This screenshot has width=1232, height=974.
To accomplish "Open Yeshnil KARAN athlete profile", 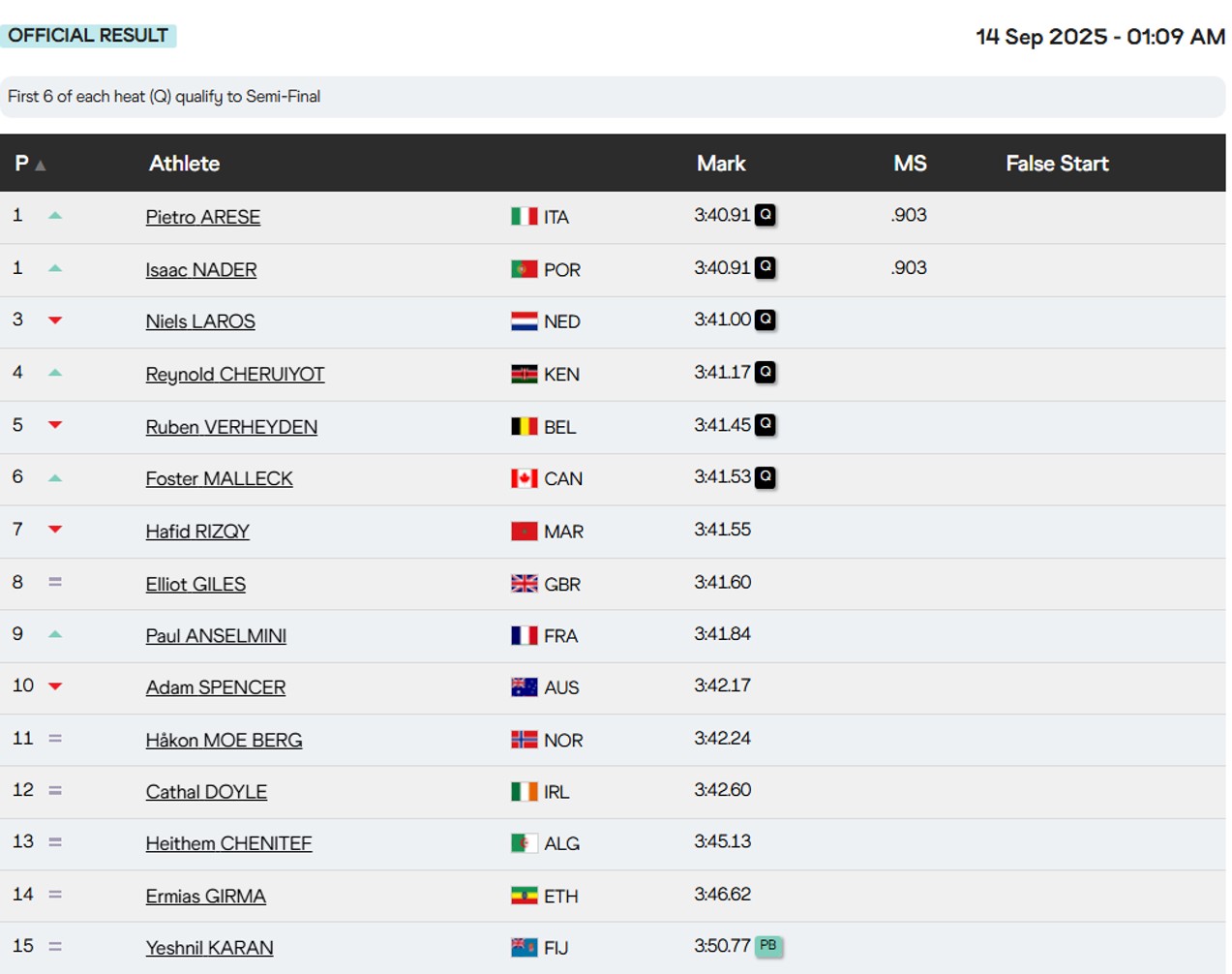I will click(209, 948).
